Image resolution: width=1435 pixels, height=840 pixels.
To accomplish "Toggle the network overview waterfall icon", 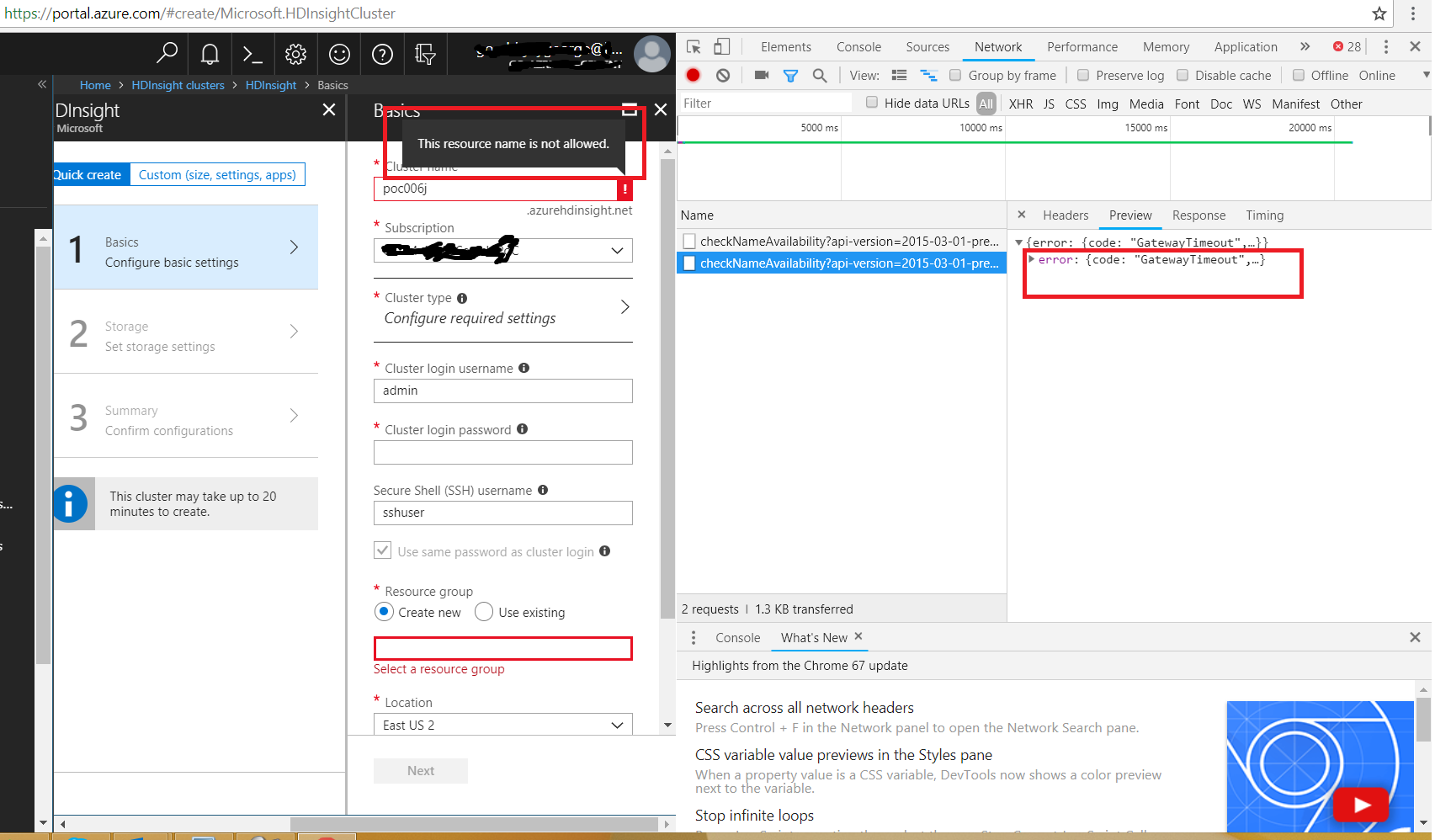I will click(x=928, y=75).
